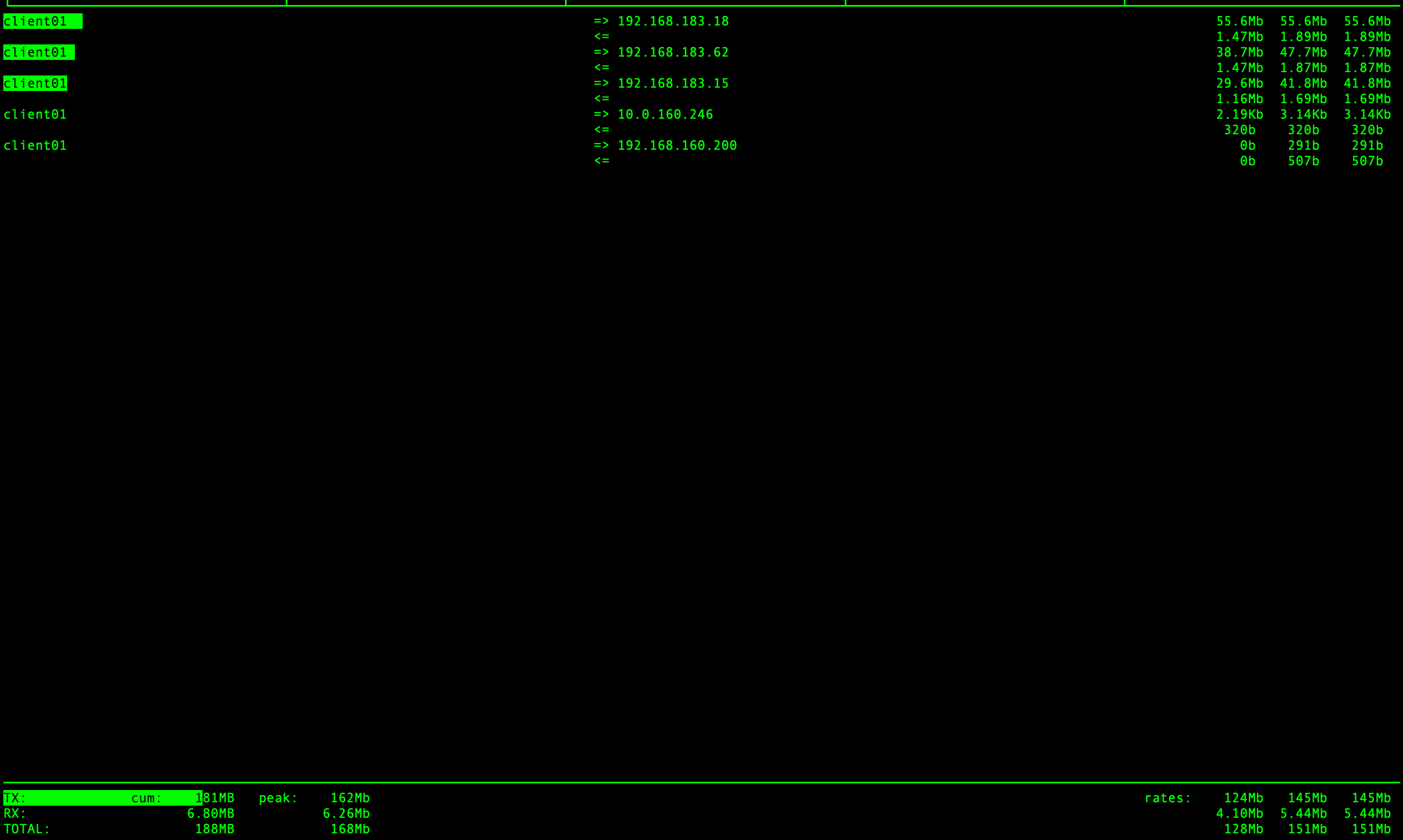The width and height of the screenshot is (1403, 840).
Task: Click the IP address 192.168.183.15
Action: coord(673,84)
